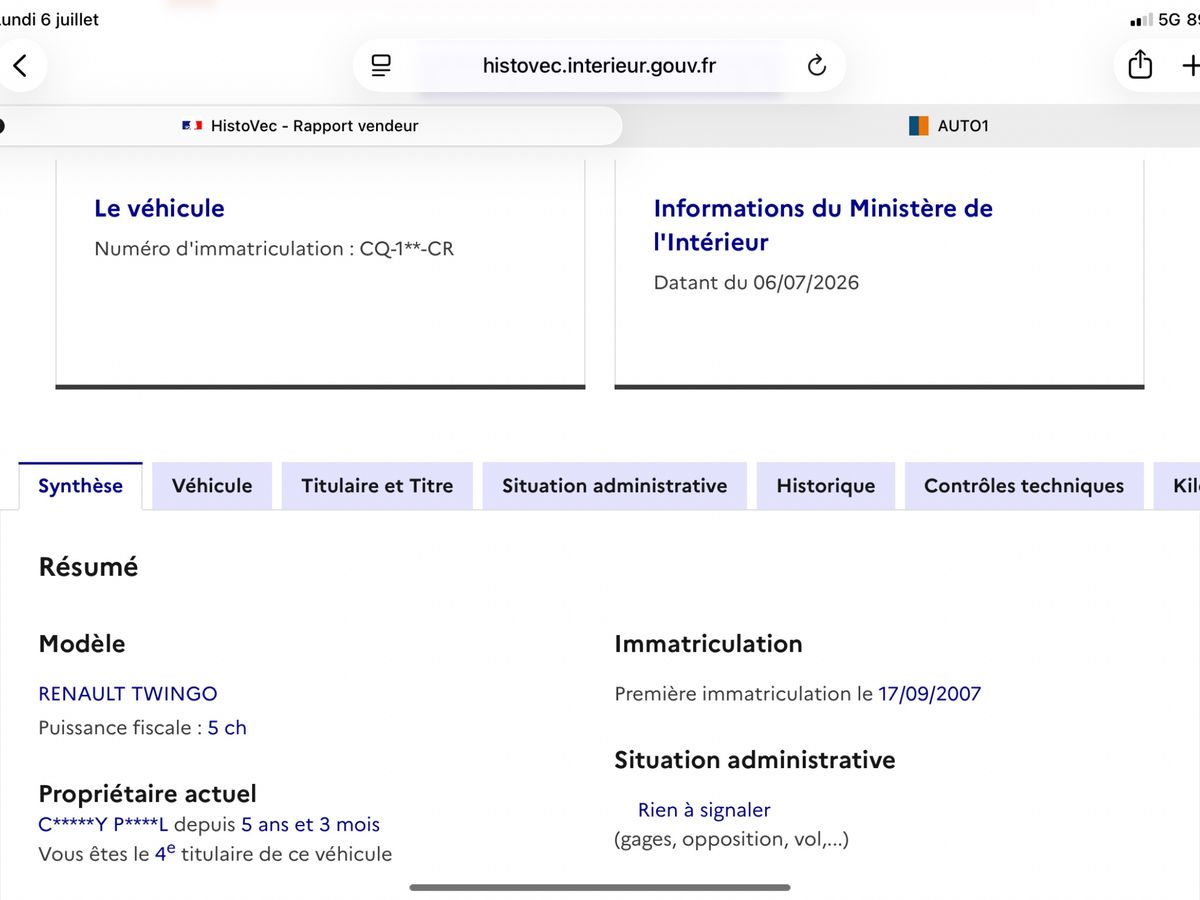
Task: Click the 5 ans et 3 mois duration
Action: tap(311, 825)
